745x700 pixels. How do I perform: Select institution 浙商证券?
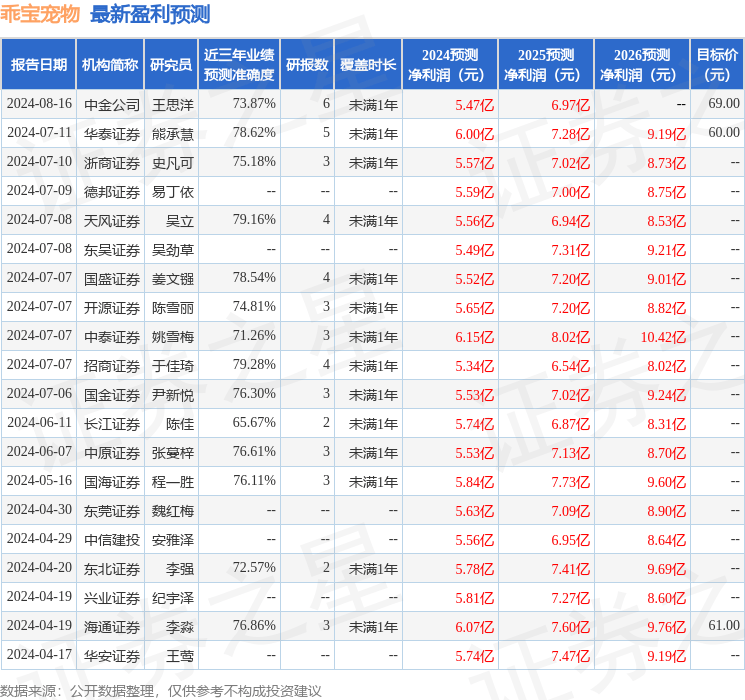(112, 163)
